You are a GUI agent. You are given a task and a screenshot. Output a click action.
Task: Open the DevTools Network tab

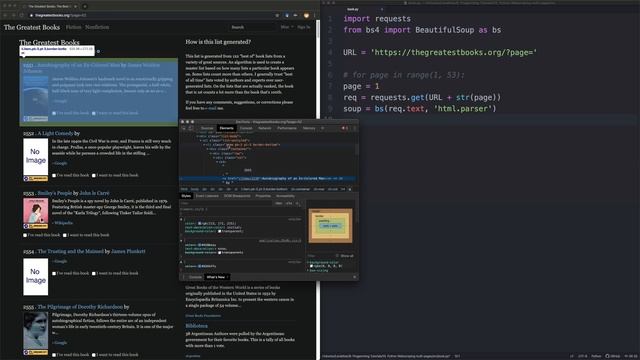tap(264, 128)
